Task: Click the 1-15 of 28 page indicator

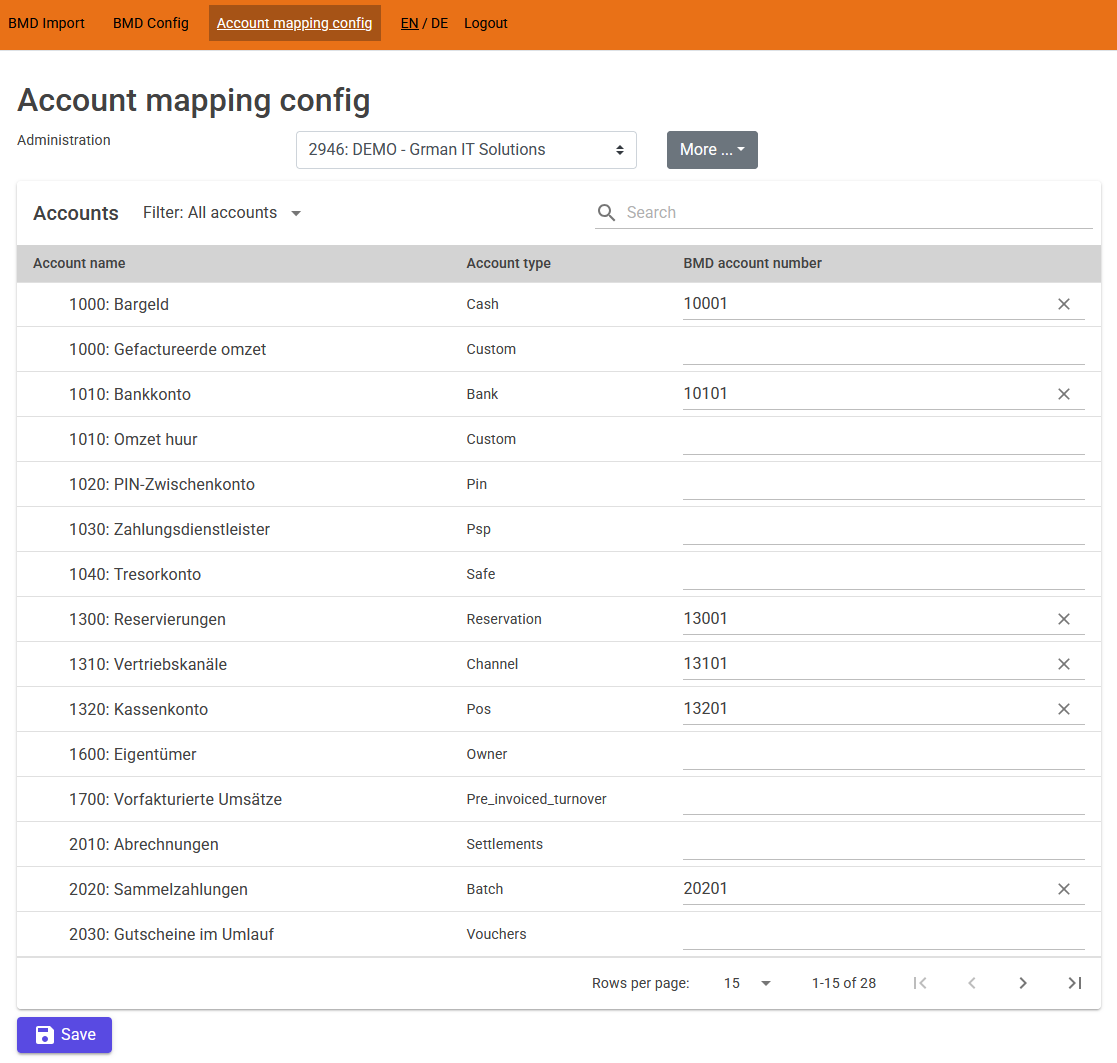Action: coord(843,983)
